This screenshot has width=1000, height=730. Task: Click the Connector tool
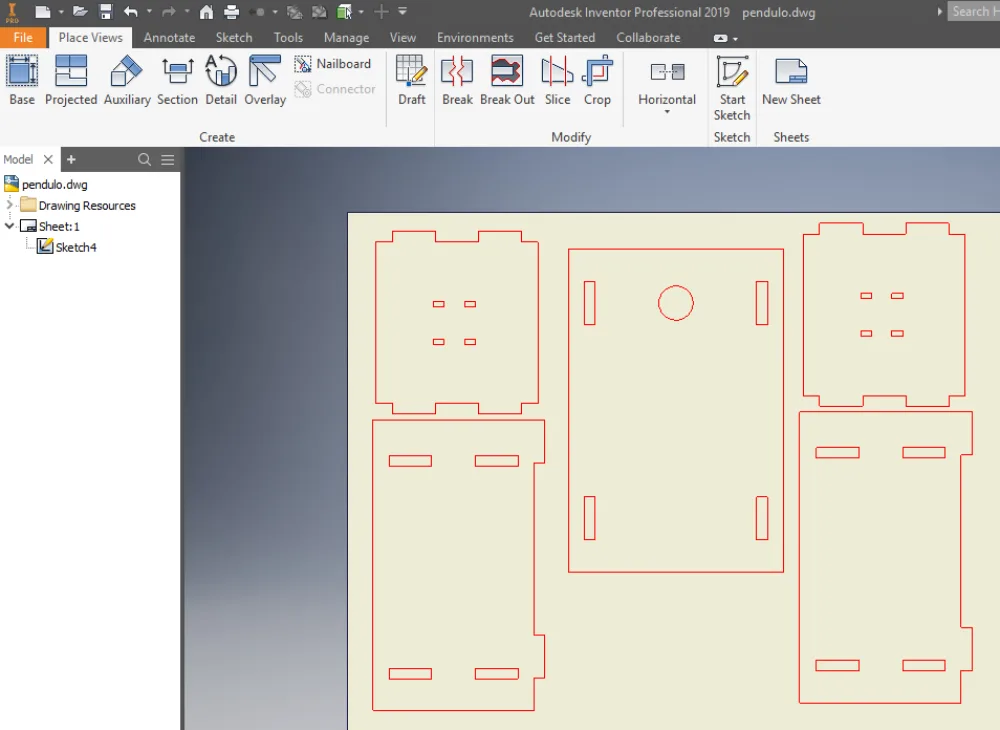335,89
